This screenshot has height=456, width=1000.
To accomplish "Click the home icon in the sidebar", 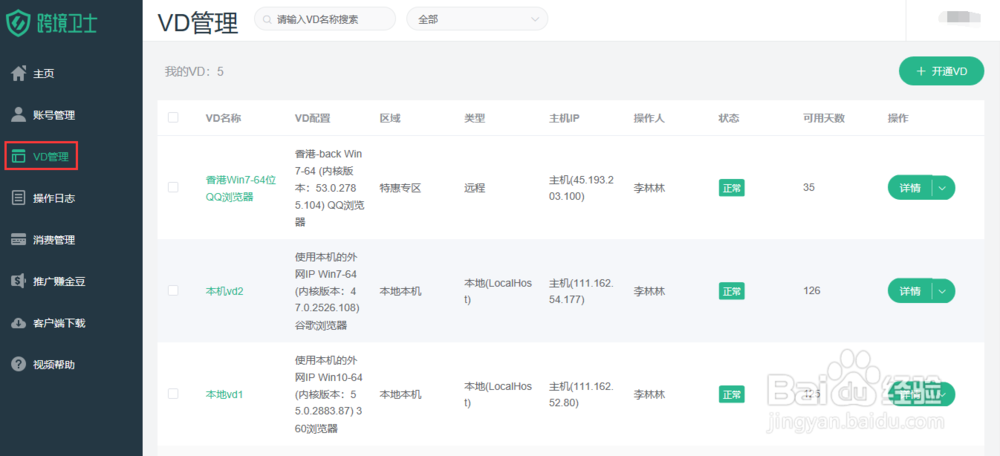I will (x=18, y=73).
